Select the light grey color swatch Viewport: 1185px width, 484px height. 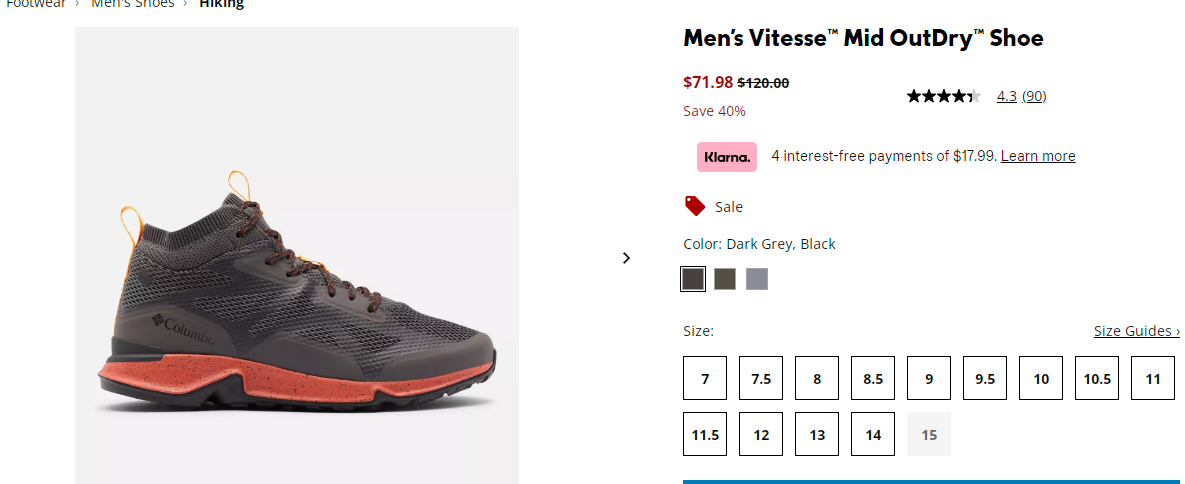[756, 279]
